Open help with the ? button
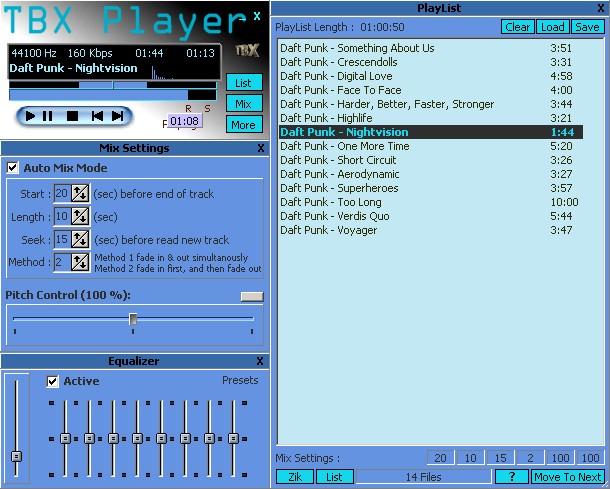This screenshot has width=610, height=489. (512, 477)
